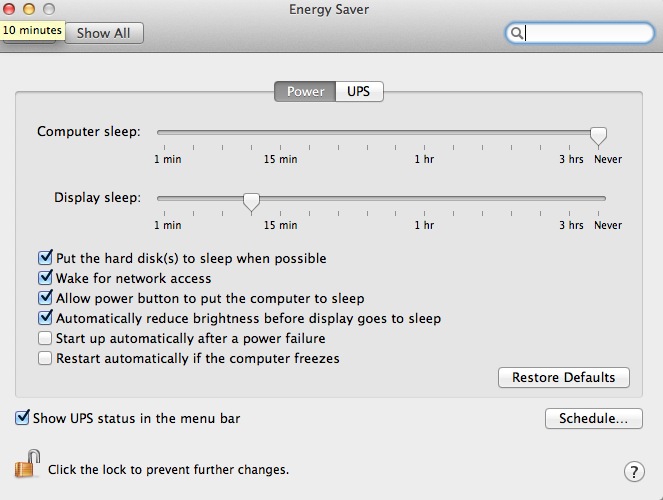Click the 'Click the lock to prevent further changes' text
The image size is (663, 500).
click(168, 470)
